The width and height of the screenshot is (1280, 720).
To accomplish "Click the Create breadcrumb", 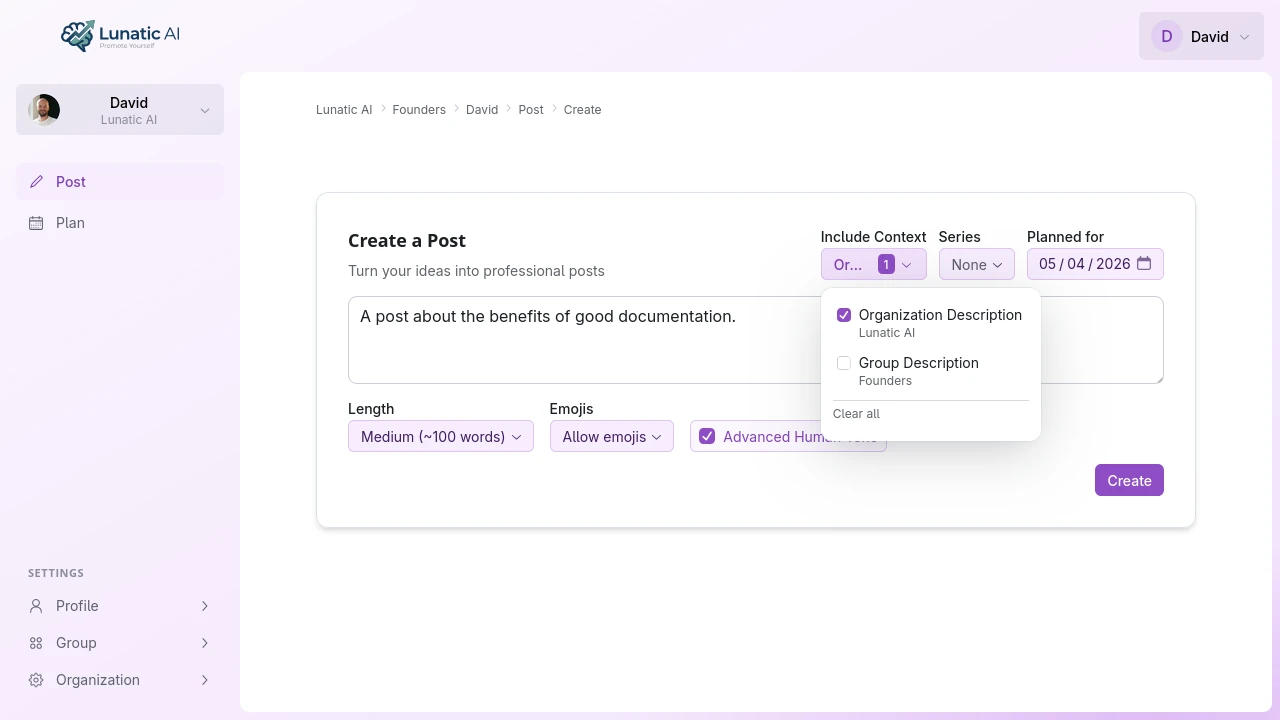I will [x=582, y=110].
